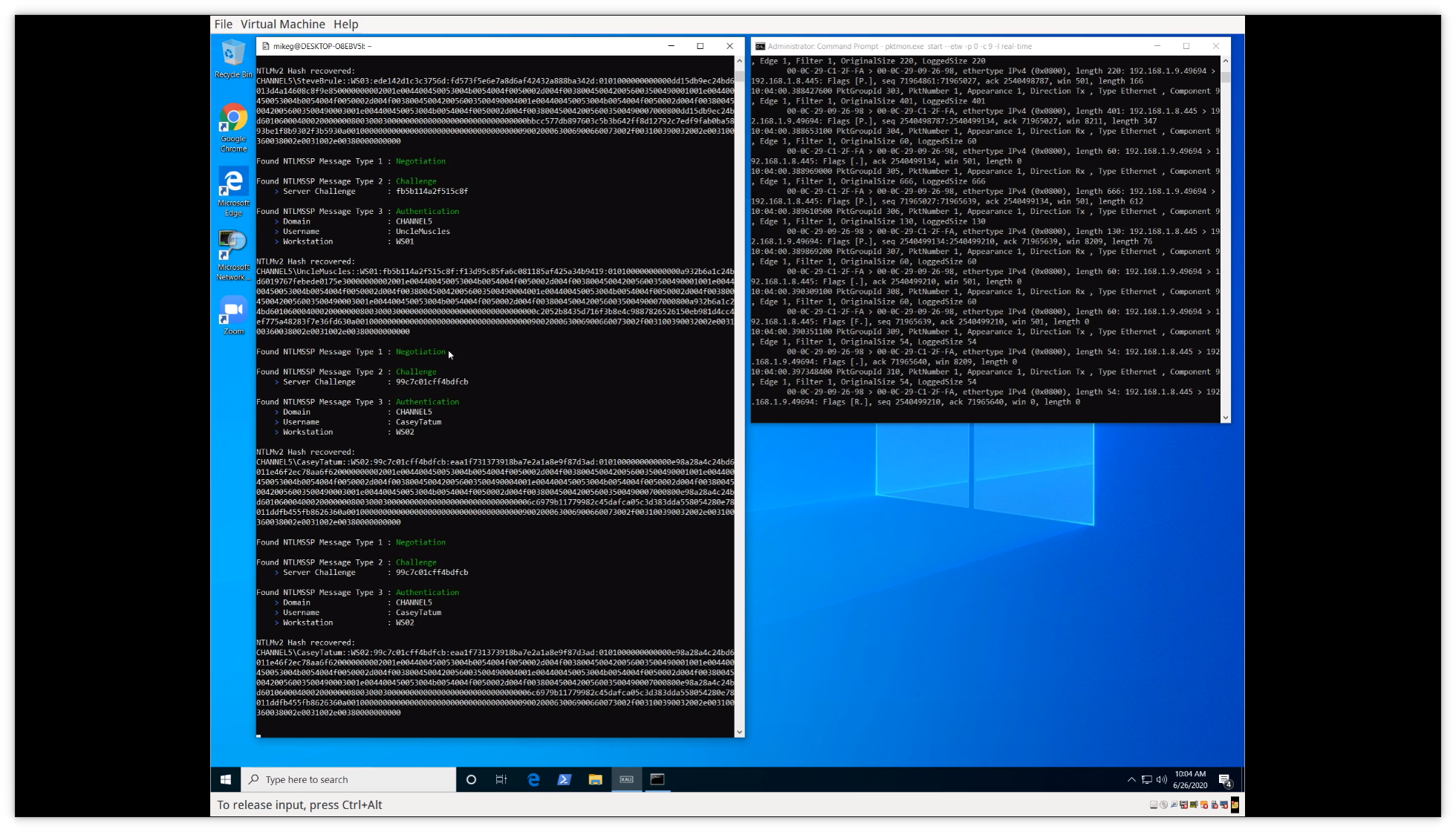Expand hidden system tray icons chevron
This screenshot has height=832, width=1456.
click(x=1131, y=779)
